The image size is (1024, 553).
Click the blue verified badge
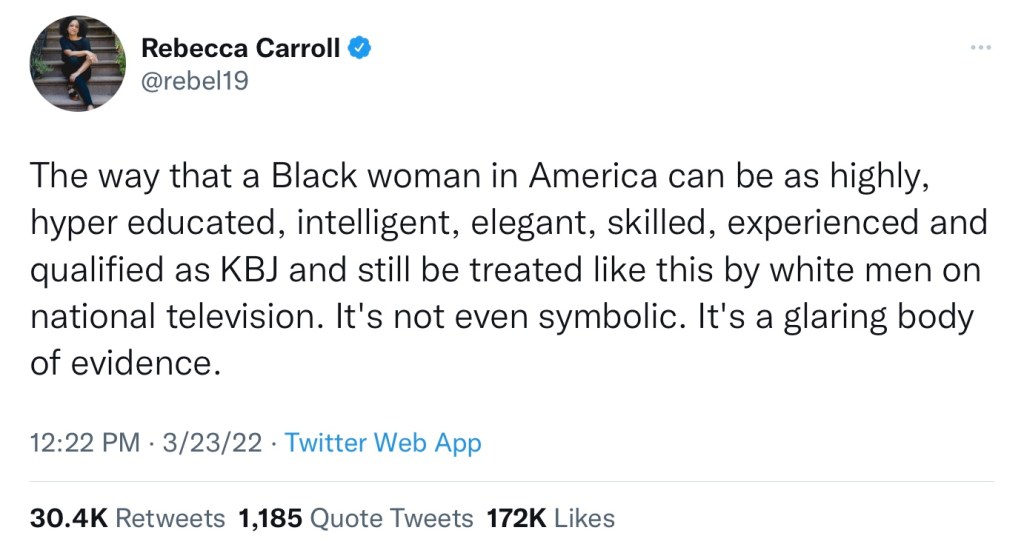tap(358, 48)
